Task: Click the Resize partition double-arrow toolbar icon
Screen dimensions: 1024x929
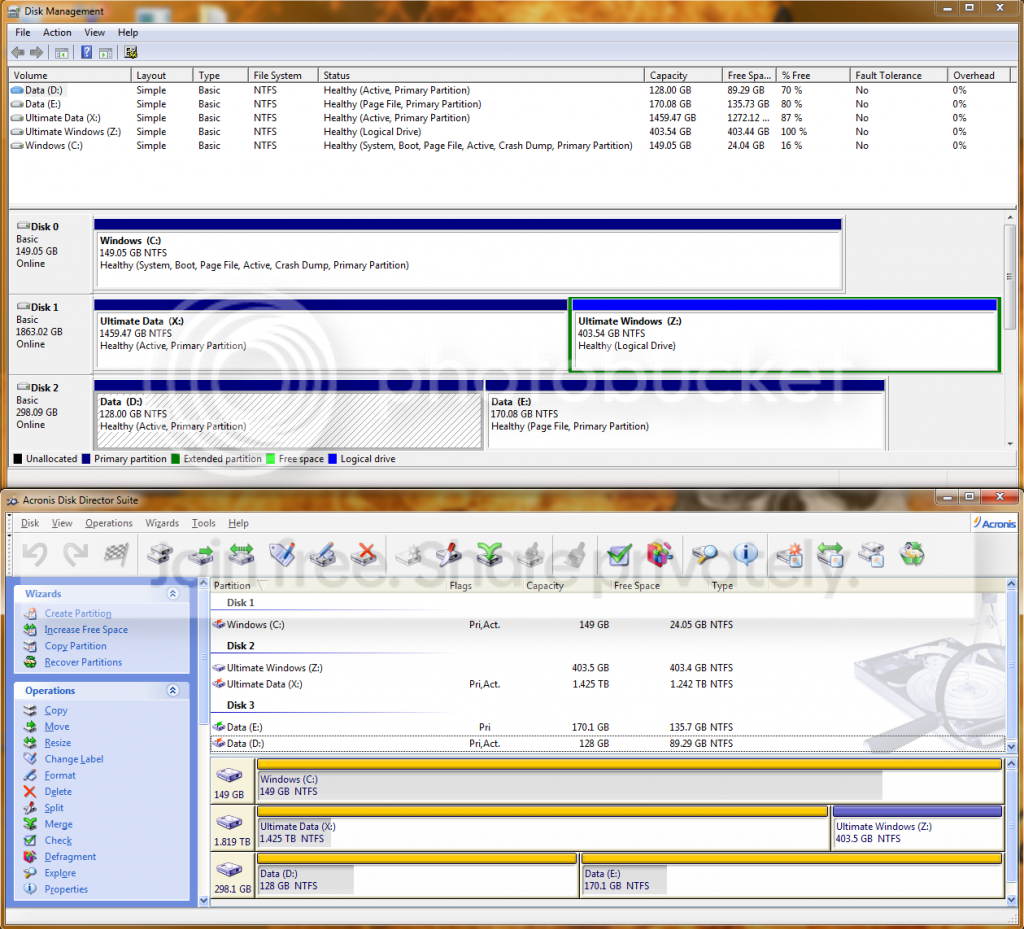Action: click(x=242, y=555)
